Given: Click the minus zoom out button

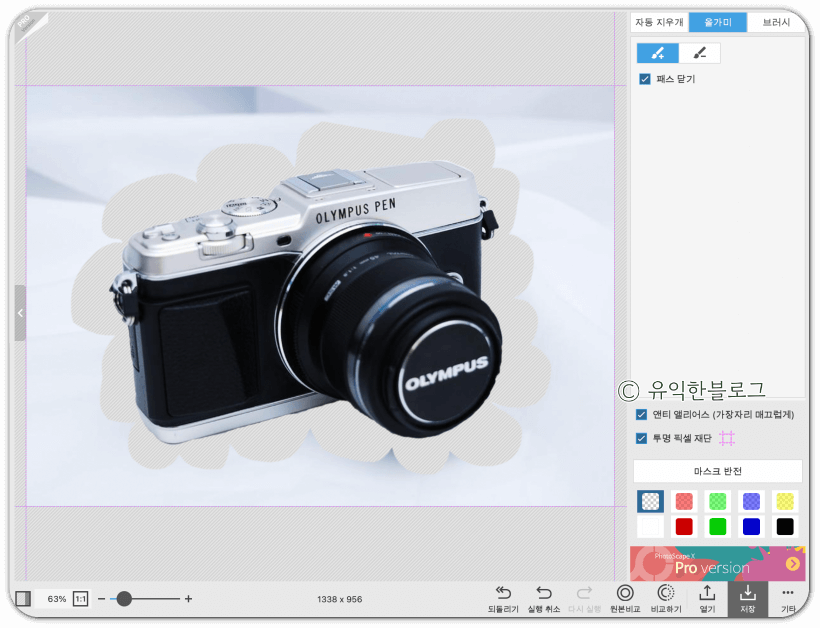Looking at the screenshot, I should pyautogui.click(x=101, y=599).
